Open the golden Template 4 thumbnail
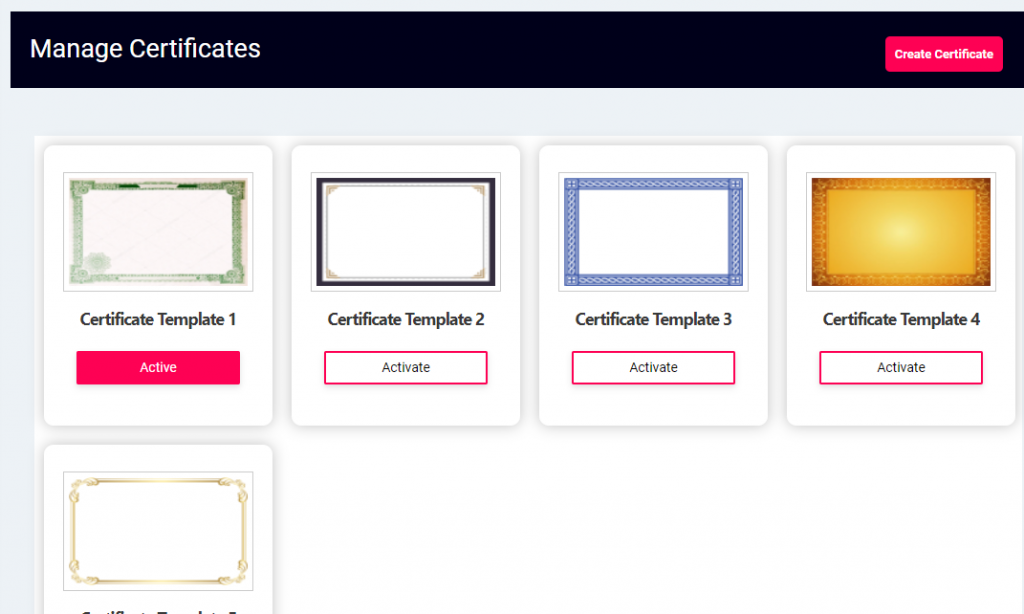 click(x=901, y=232)
